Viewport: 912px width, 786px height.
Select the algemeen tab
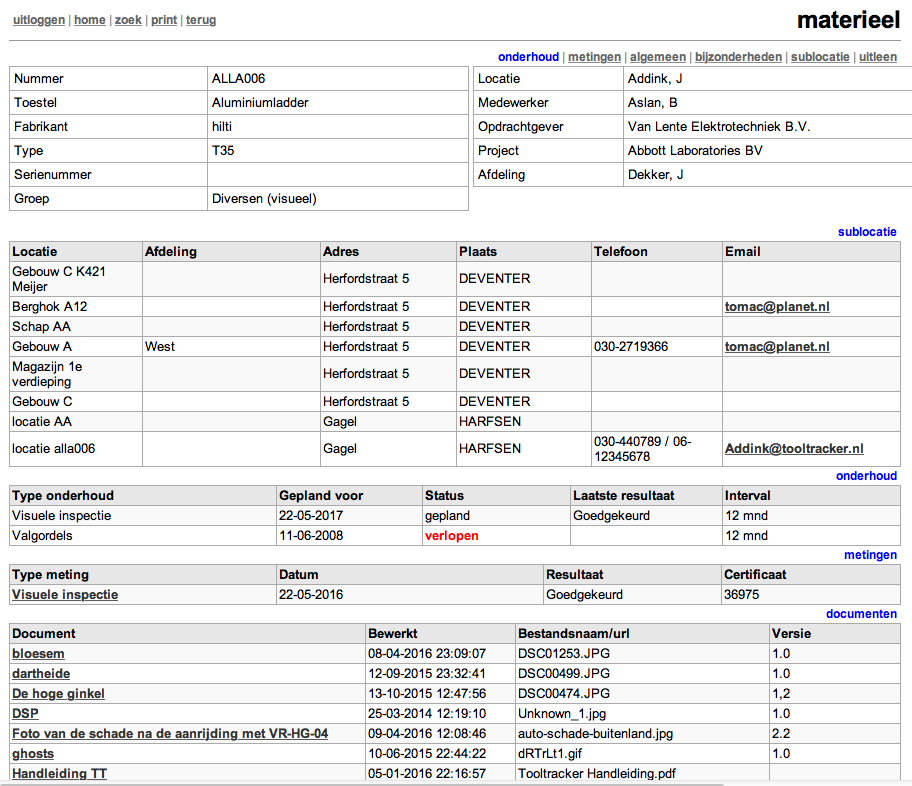pos(658,57)
